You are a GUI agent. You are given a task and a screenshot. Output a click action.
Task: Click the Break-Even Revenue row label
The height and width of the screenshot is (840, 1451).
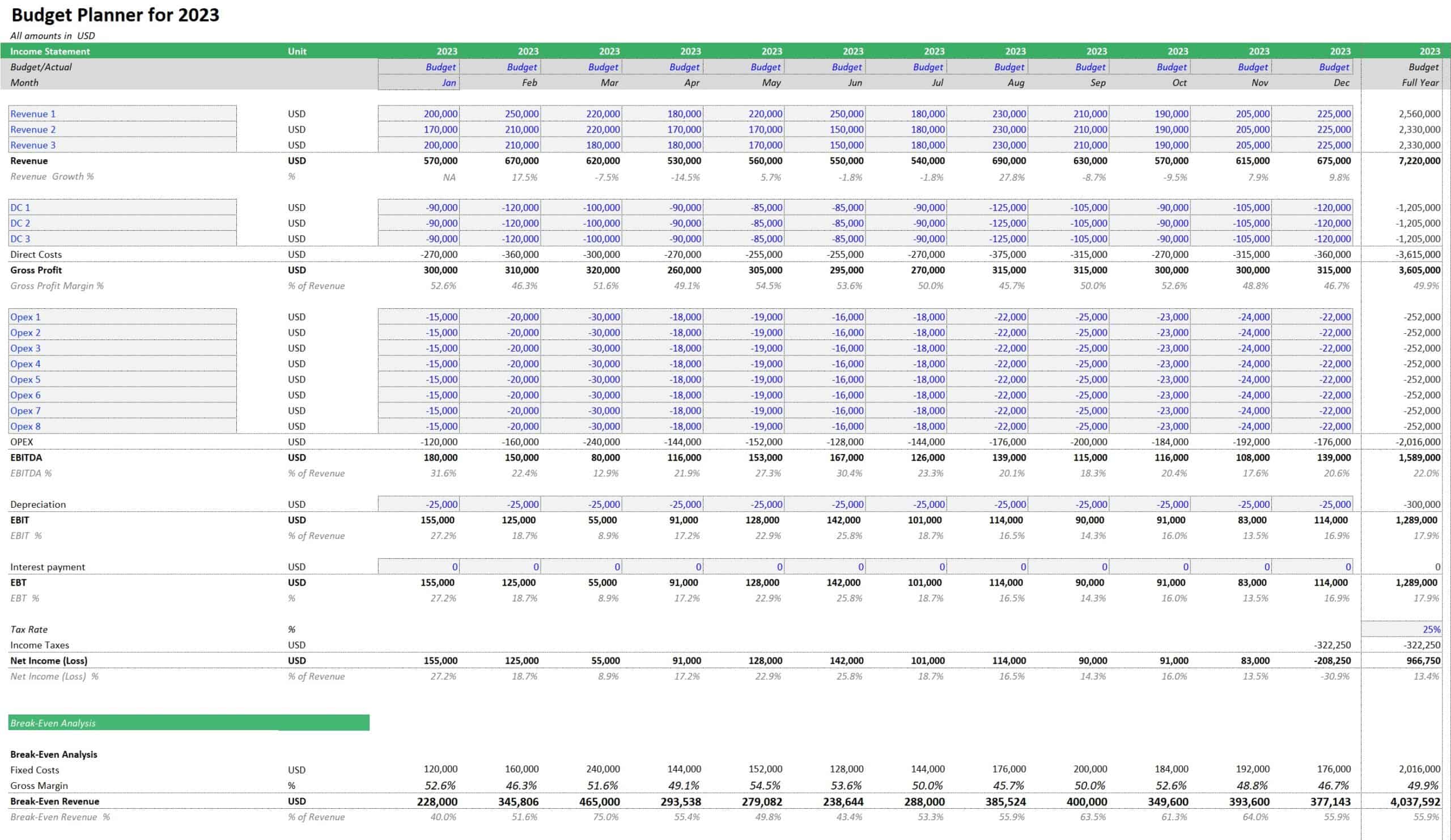(55, 801)
